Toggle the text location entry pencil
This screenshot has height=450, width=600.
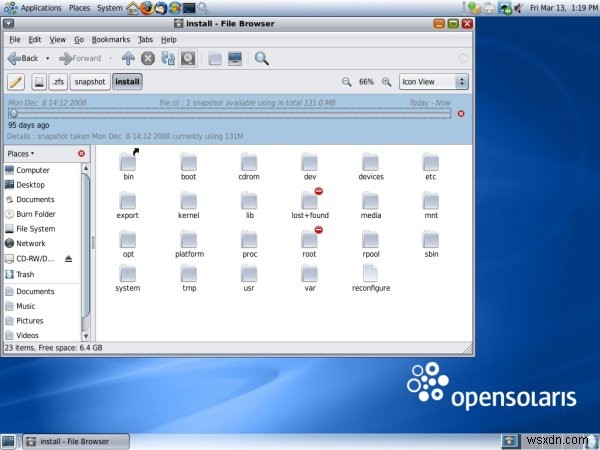click(x=16, y=82)
